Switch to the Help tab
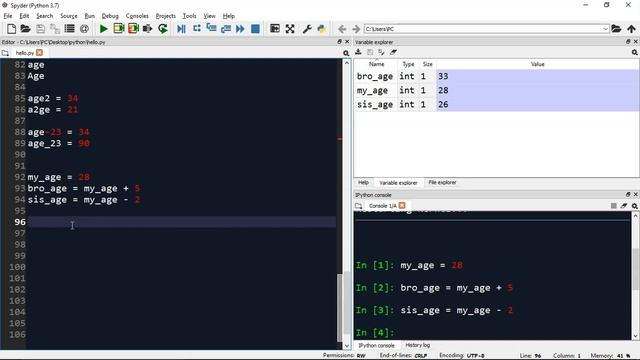Image resolution: width=640 pixels, height=360 pixels. [x=363, y=182]
